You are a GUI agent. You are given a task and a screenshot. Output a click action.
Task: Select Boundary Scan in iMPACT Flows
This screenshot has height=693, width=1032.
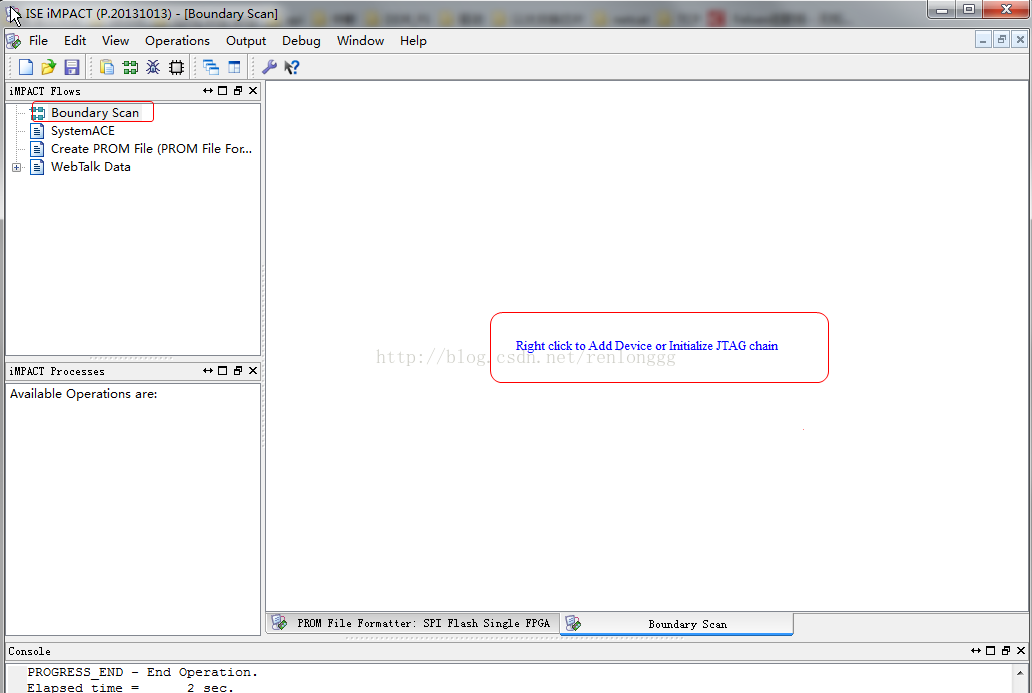[95, 113]
